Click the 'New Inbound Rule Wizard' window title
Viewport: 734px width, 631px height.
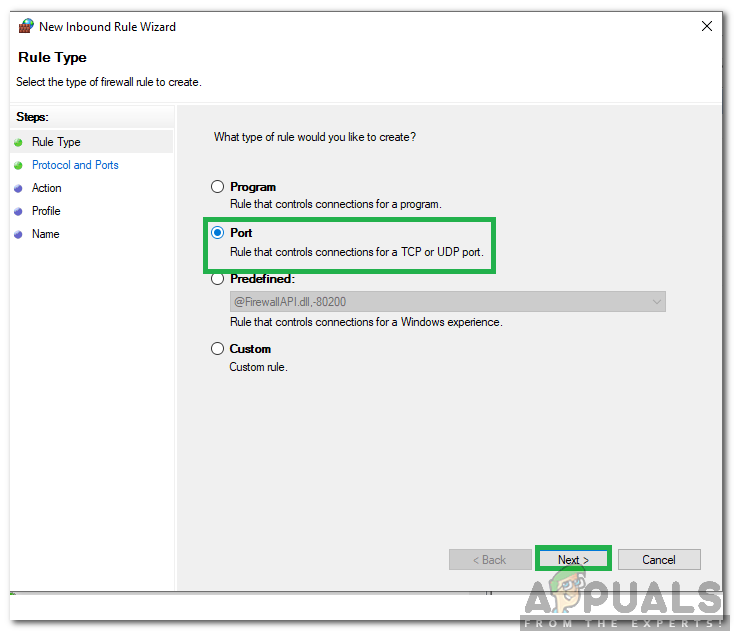point(107,27)
